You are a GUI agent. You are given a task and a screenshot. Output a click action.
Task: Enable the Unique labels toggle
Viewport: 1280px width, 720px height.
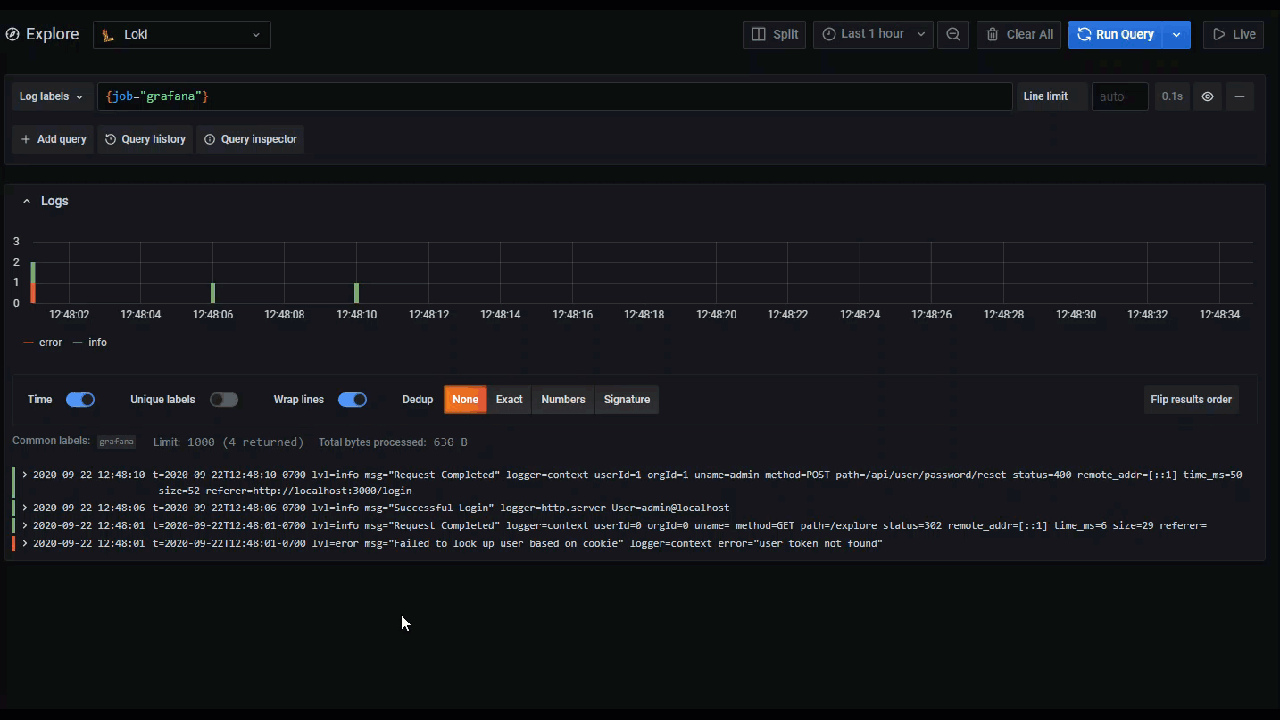(x=223, y=399)
